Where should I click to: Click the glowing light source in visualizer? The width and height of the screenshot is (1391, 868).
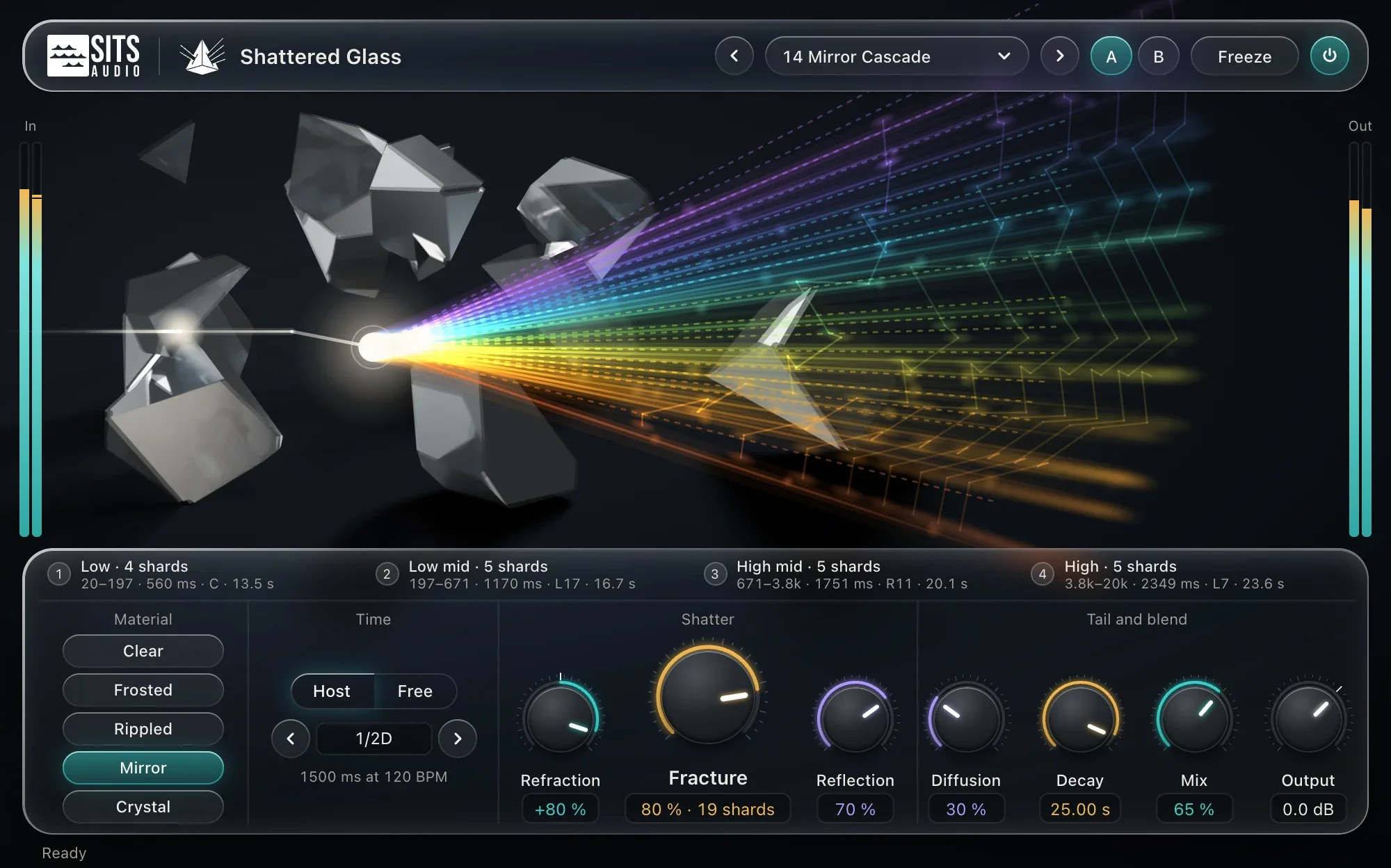coord(374,346)
